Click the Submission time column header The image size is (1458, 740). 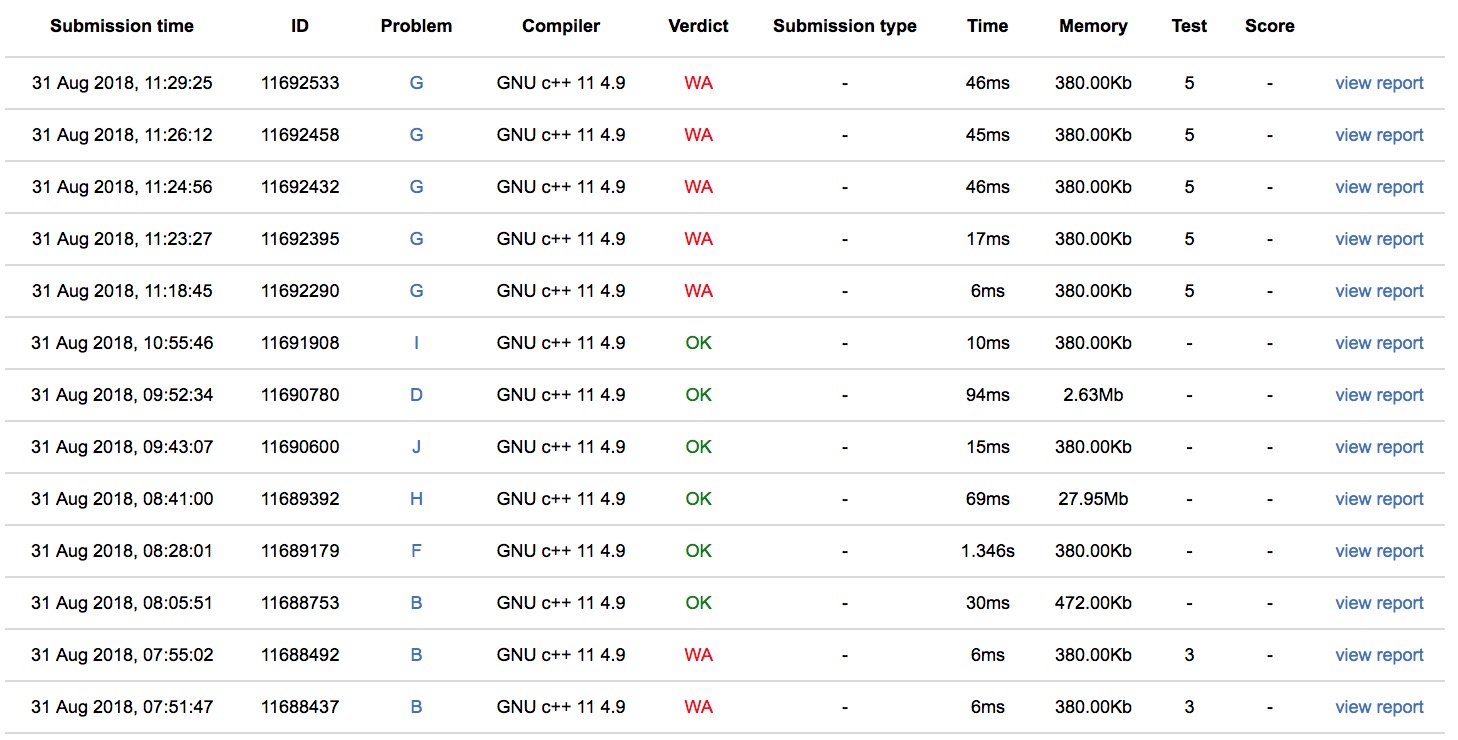pos(122,26)
